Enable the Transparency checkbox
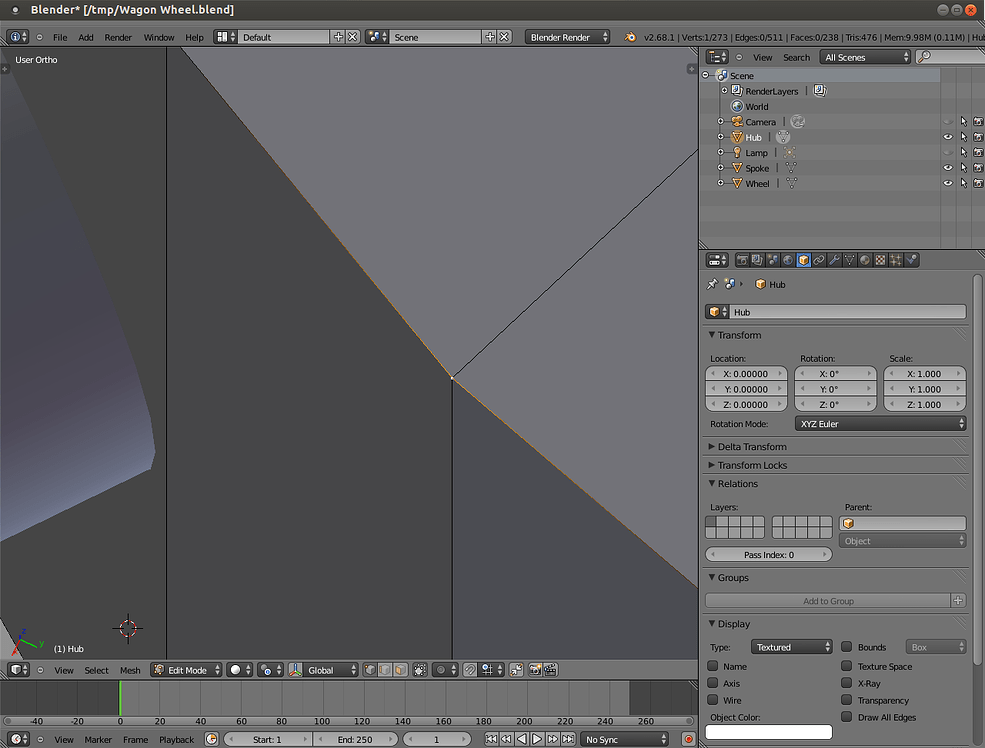Screen dimensions: 985x748 847,700
